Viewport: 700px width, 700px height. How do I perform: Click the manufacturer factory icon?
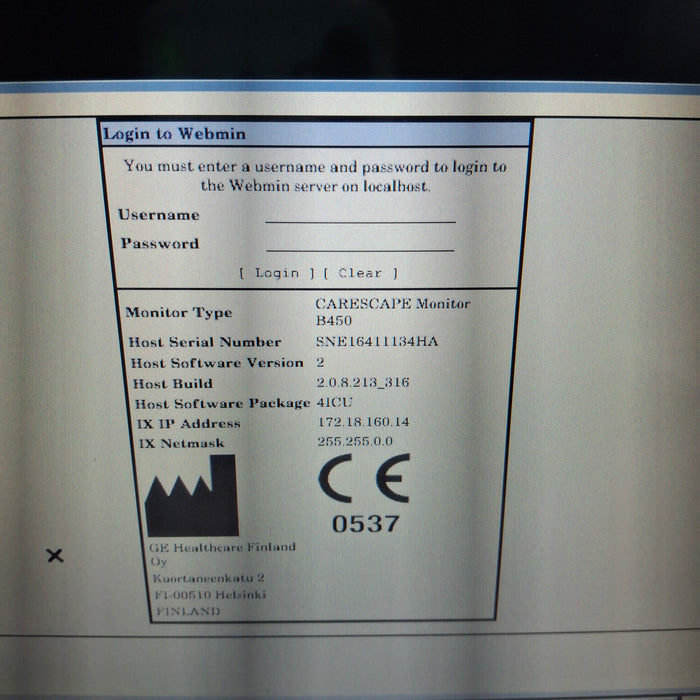pos(192,496)
